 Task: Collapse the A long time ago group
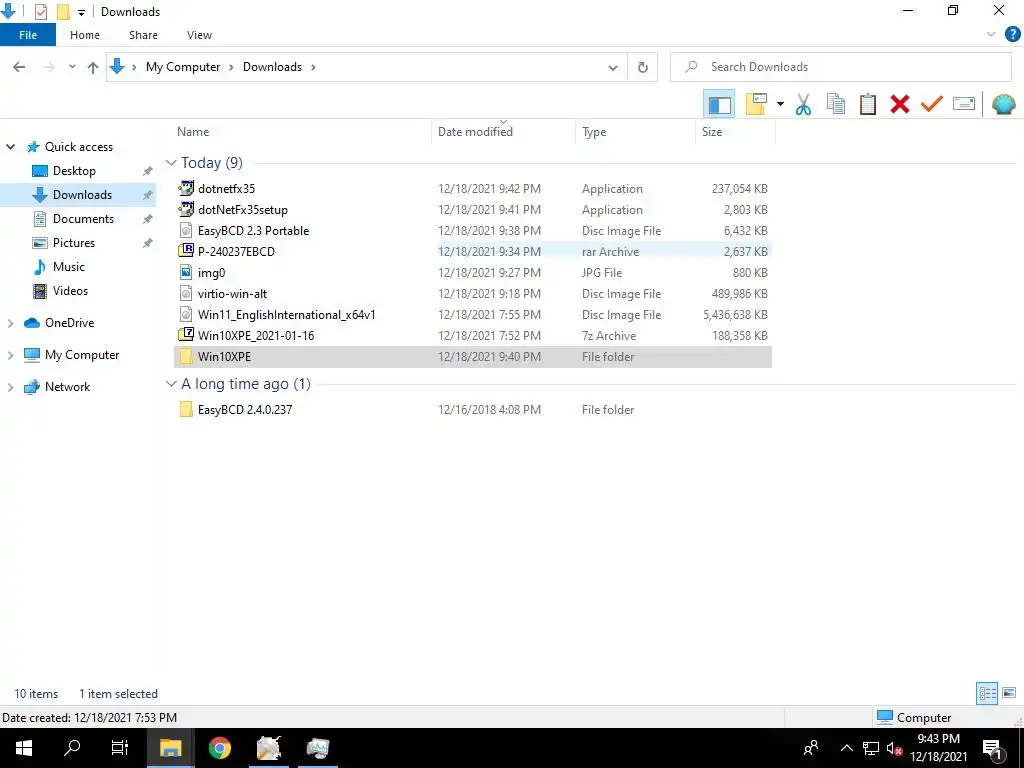click(171, 384)
